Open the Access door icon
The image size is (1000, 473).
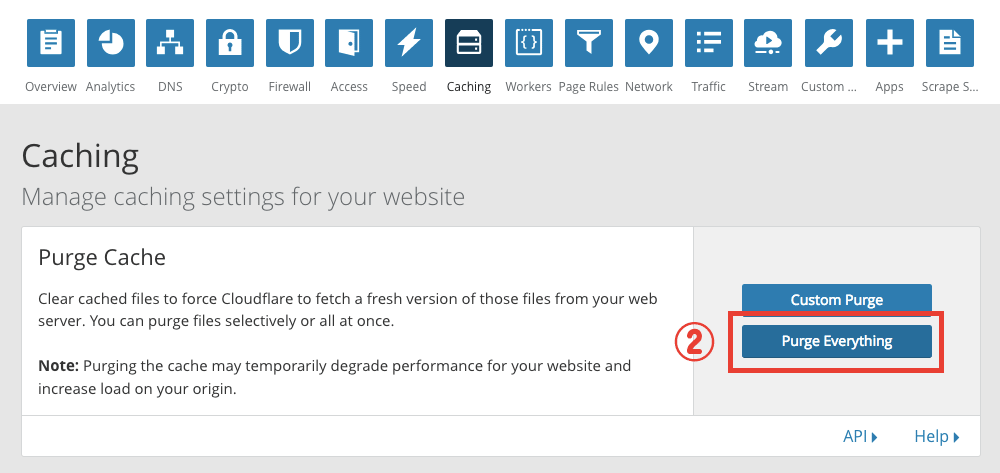[x=349, y=43]
